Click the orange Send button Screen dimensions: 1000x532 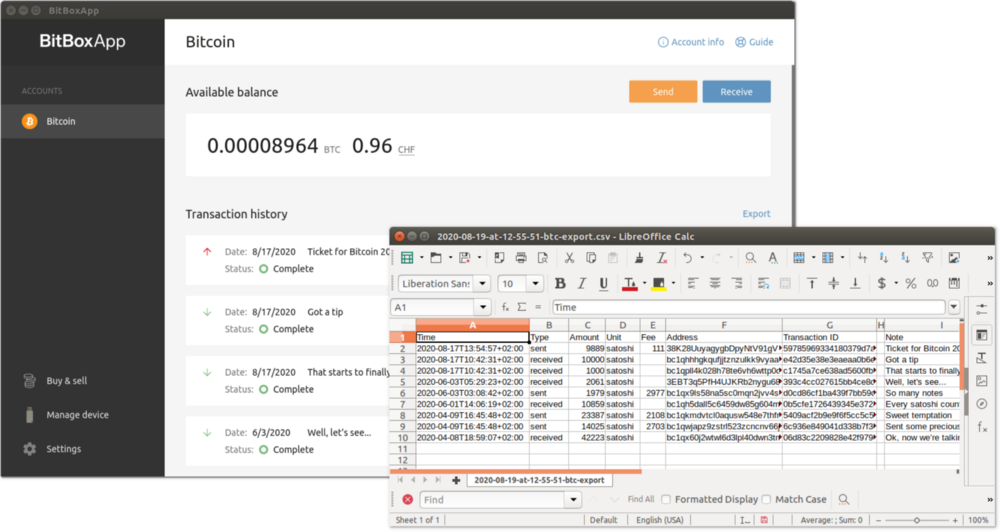point(663,92)
